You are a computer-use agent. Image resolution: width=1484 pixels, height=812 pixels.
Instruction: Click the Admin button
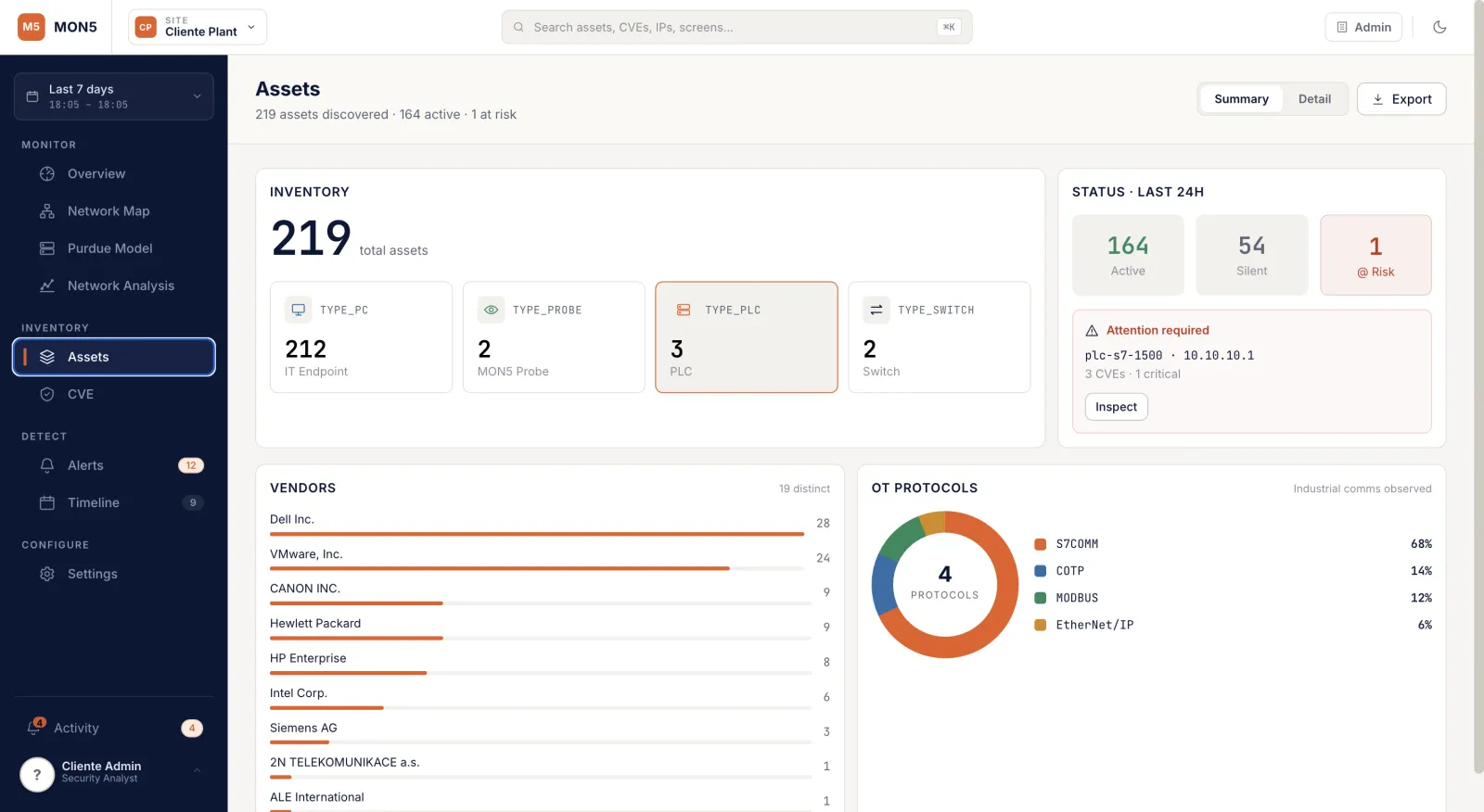1363,27
